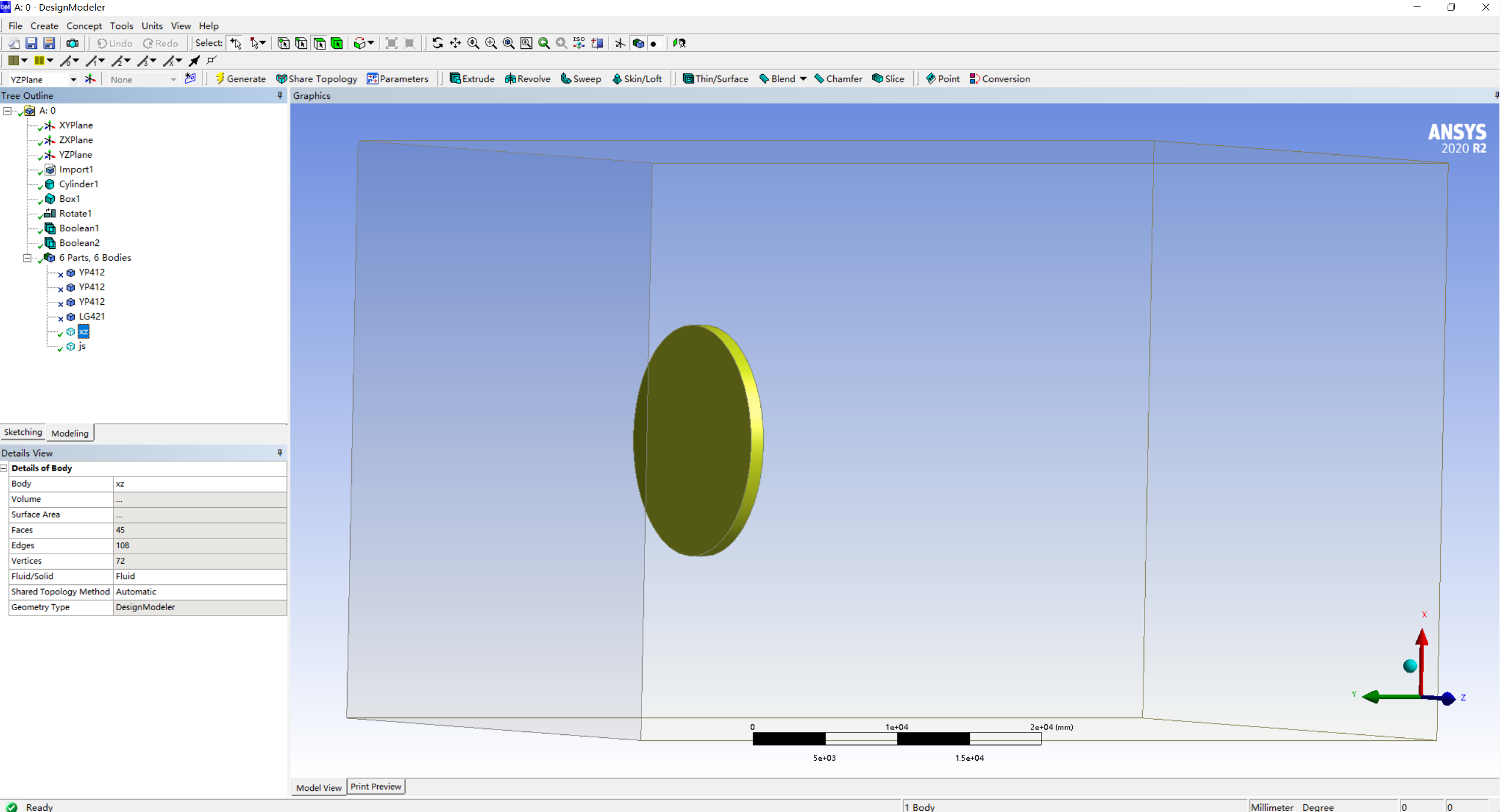This screenshot has width=1500, height=812.
Task: Switch to the Sketching tab
Action: [x=23, y=432]
